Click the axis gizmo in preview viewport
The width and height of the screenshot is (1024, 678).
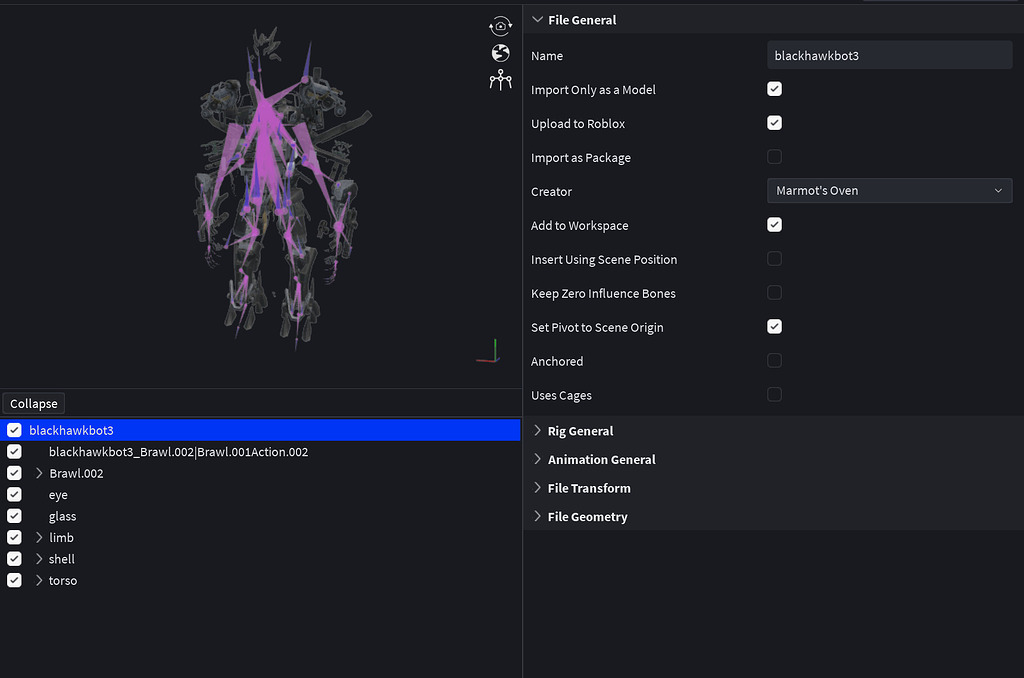tap(488, 351)
